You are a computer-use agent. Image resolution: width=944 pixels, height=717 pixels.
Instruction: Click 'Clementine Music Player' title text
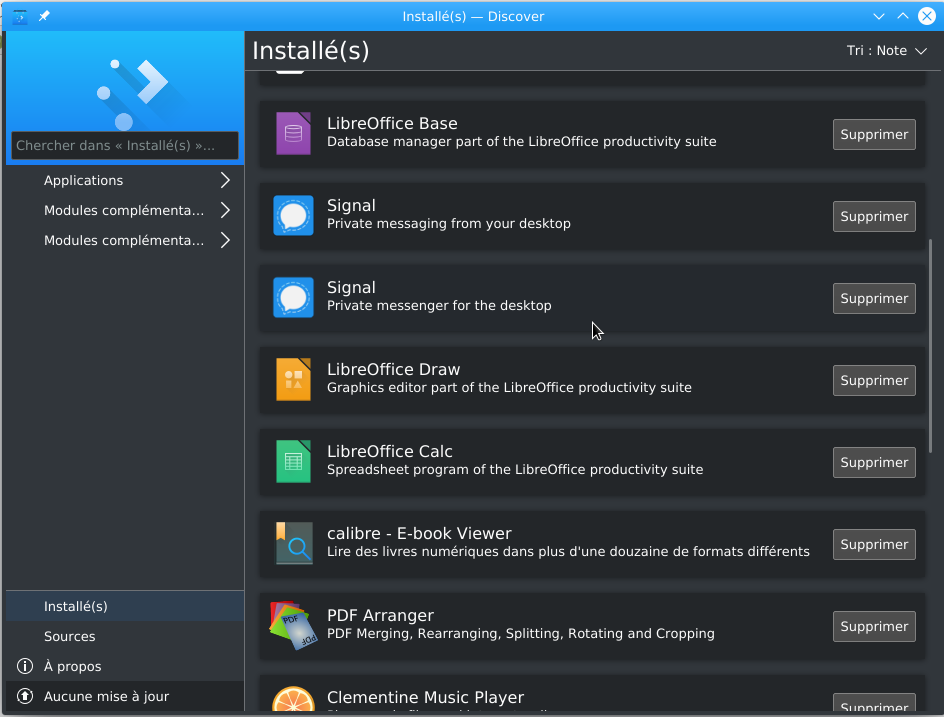coord(425,697)
